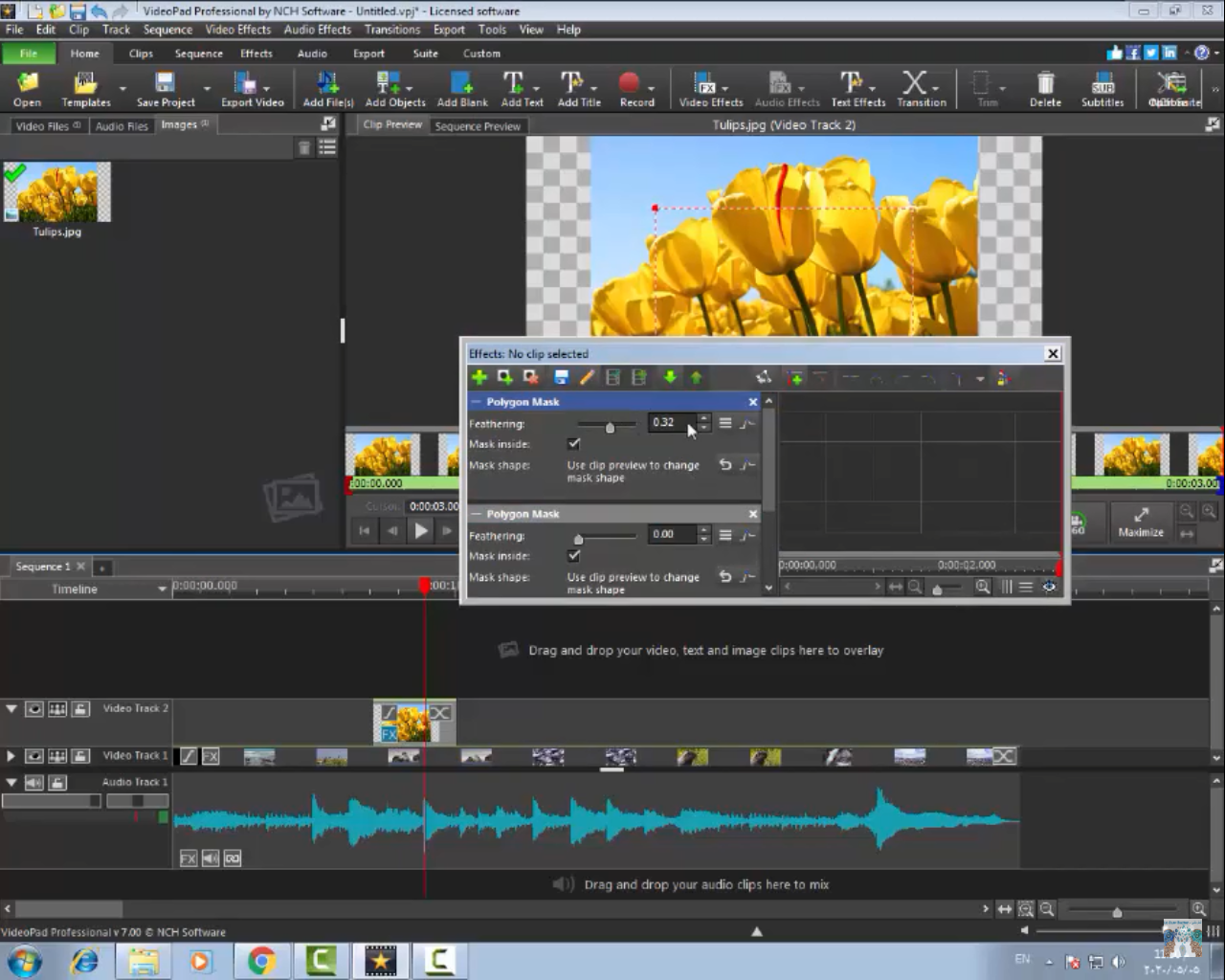Image resolution: width=1225 pixels, height=980 pixels.
Task: Click the green File button
Action: [28, 54]
